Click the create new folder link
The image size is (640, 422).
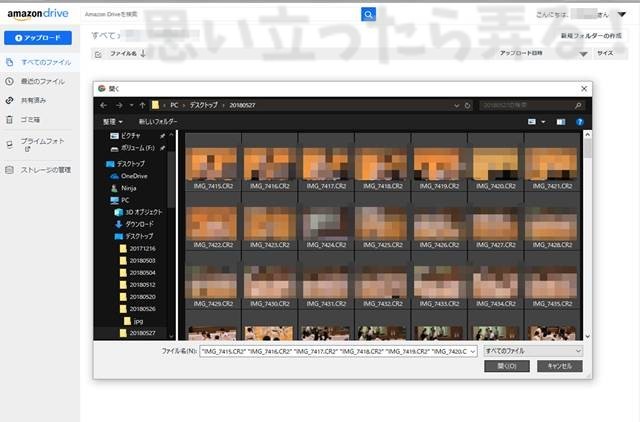[x=591, y=36]
